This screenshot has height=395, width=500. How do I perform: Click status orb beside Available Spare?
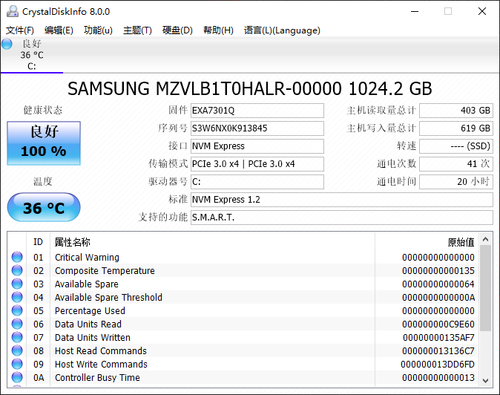pyautogui.click(x=17, y=284)
